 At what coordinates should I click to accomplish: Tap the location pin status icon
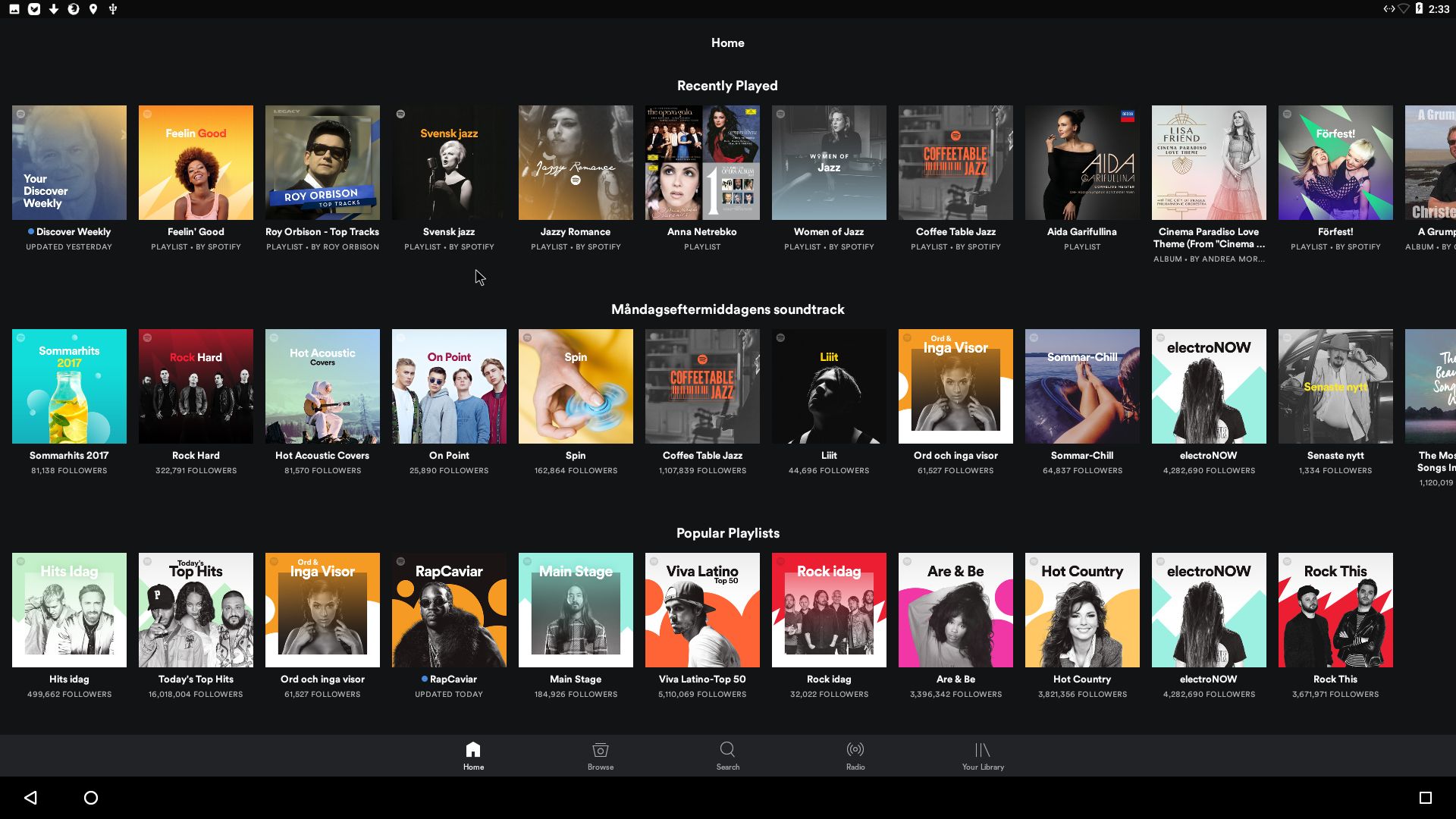(93, 9)
